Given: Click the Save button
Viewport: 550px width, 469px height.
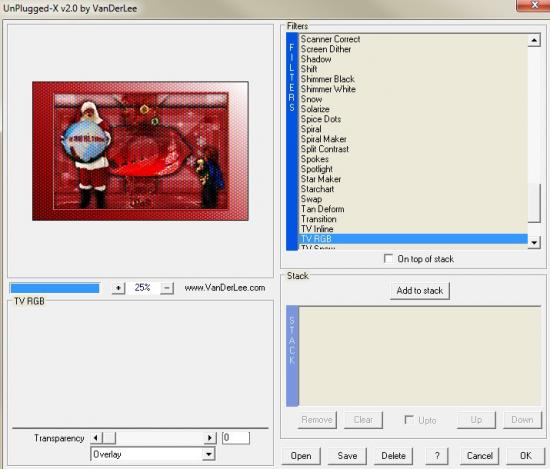Looking at the screenshot, I should coord(347,456).
